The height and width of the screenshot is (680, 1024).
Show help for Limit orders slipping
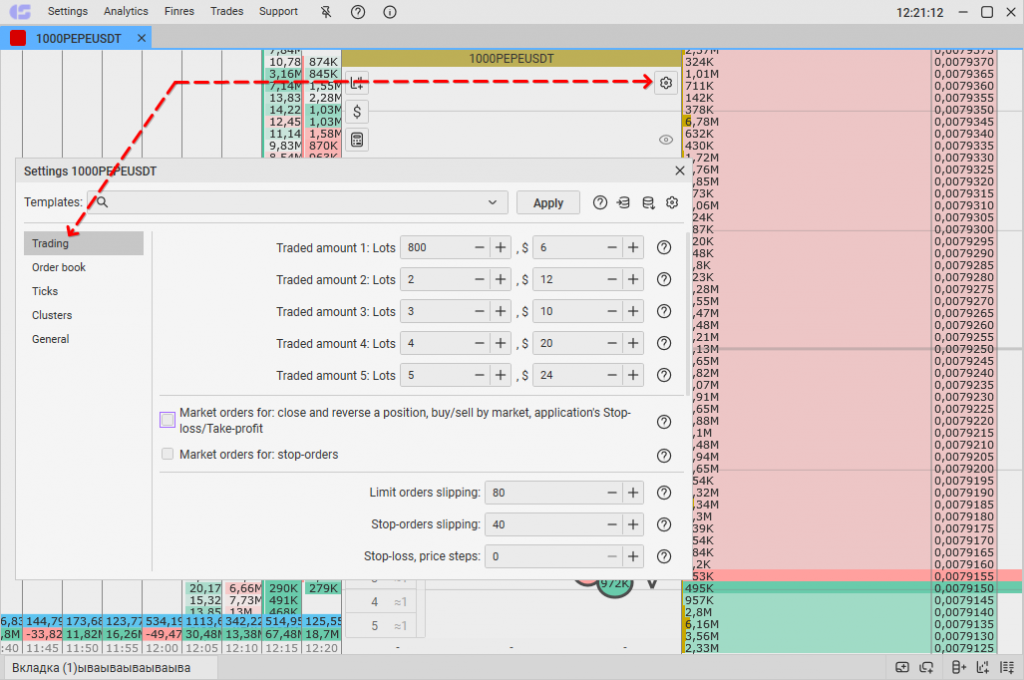click(x=664, y=493)
